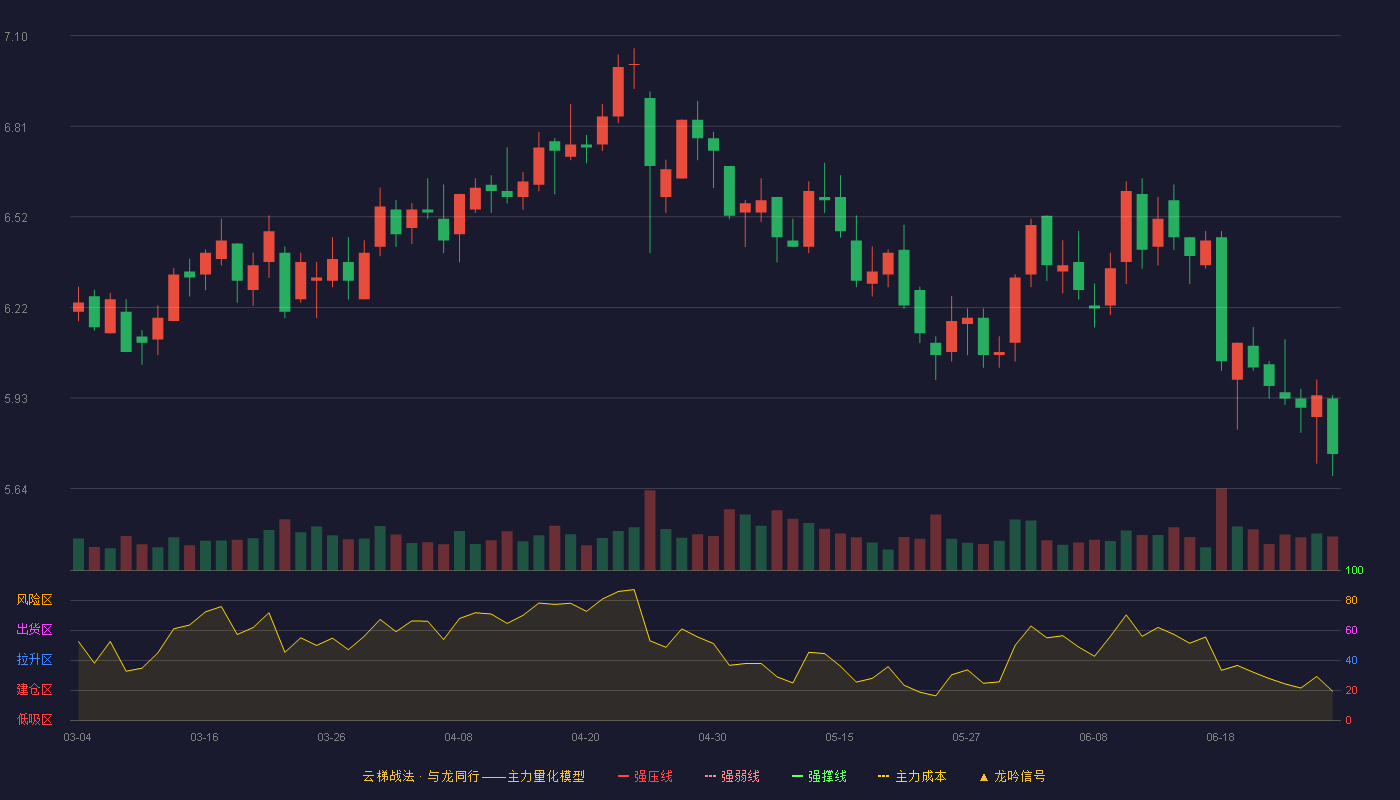1400x800 pixels.
Task: Click the 04-20 date axis label
Action: click(585, 737)
